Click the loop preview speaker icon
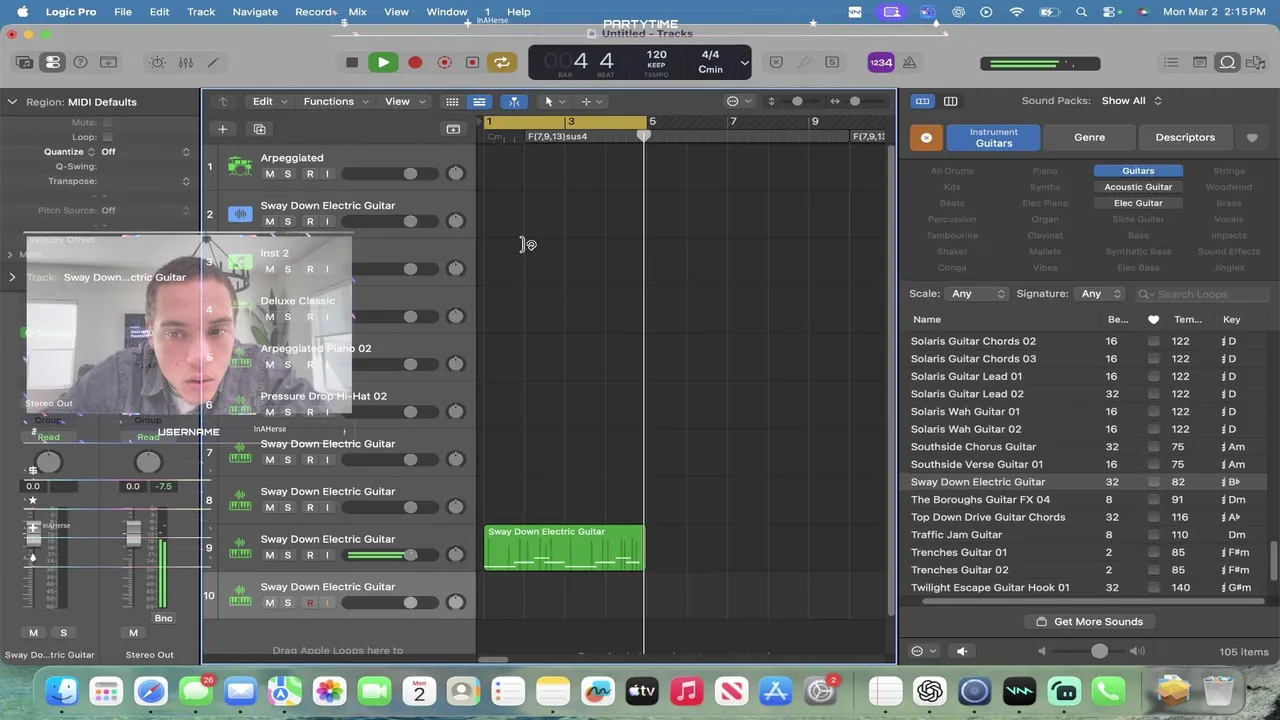1280x720 pixels. 962,651
